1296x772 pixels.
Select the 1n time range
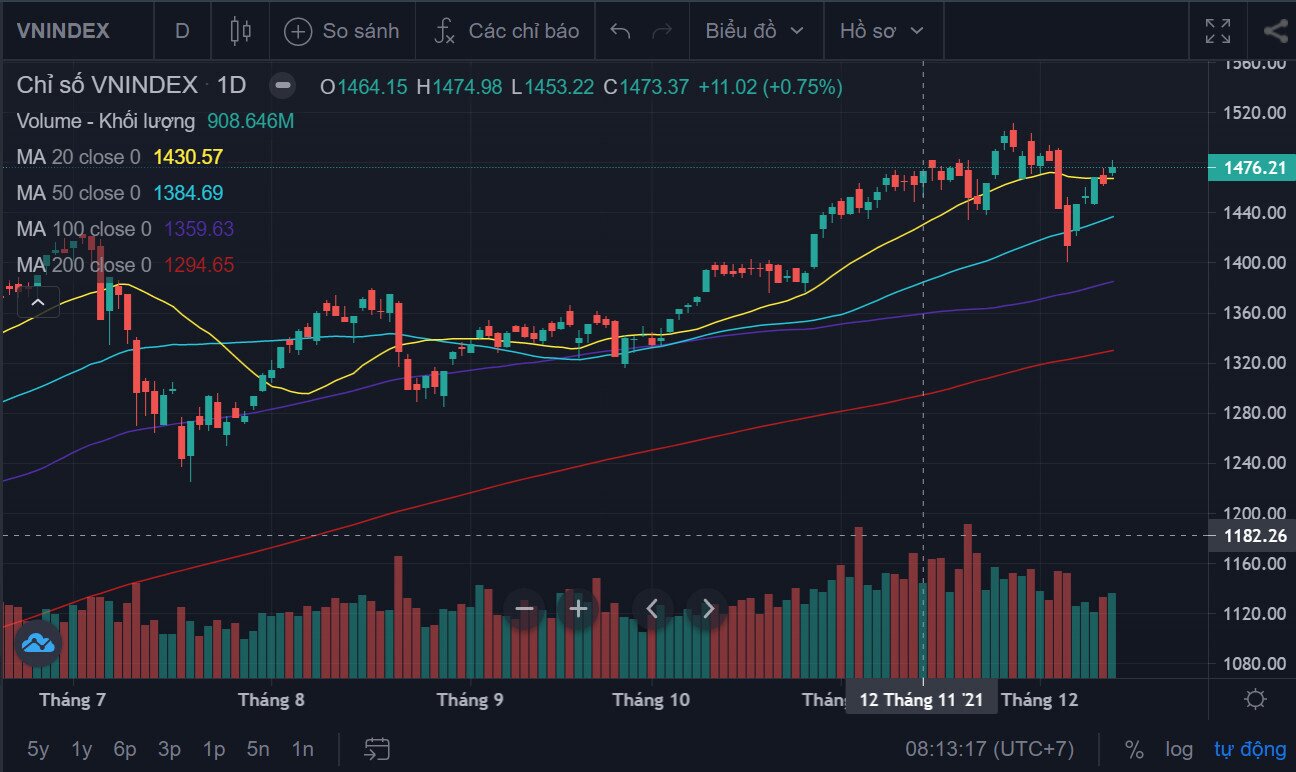click(302, 749)
